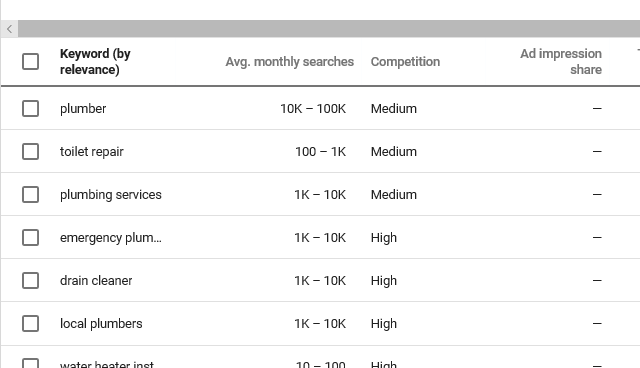Sort by Avg. monthly searches column
640x368 pixels.
click(x=289, y=62)
